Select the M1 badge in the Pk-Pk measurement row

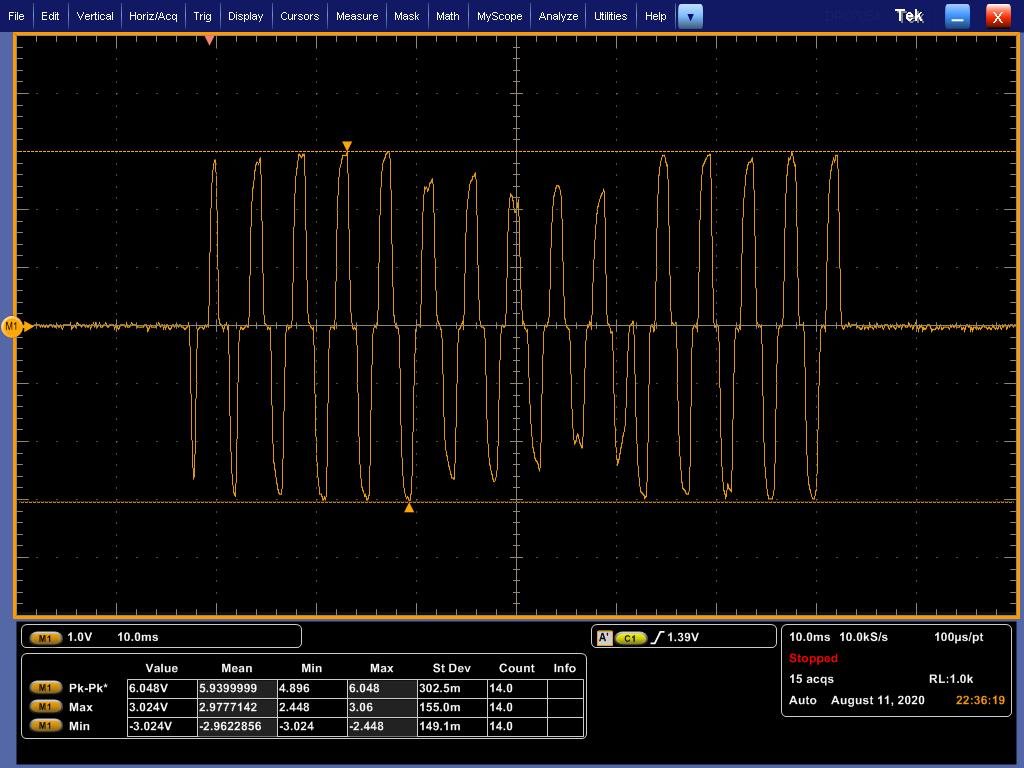tap(44, 688)
